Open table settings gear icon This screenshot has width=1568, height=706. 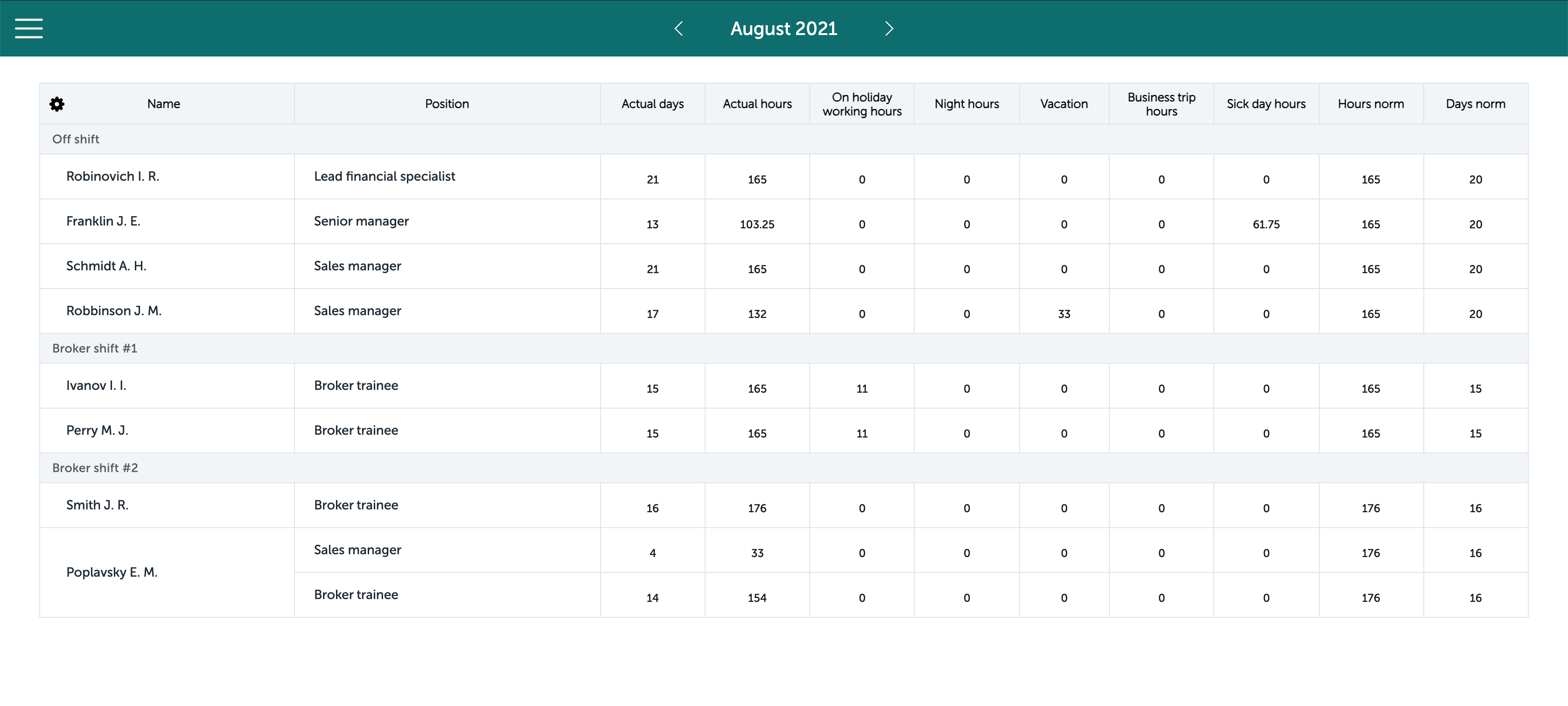[x=56, y=104]
